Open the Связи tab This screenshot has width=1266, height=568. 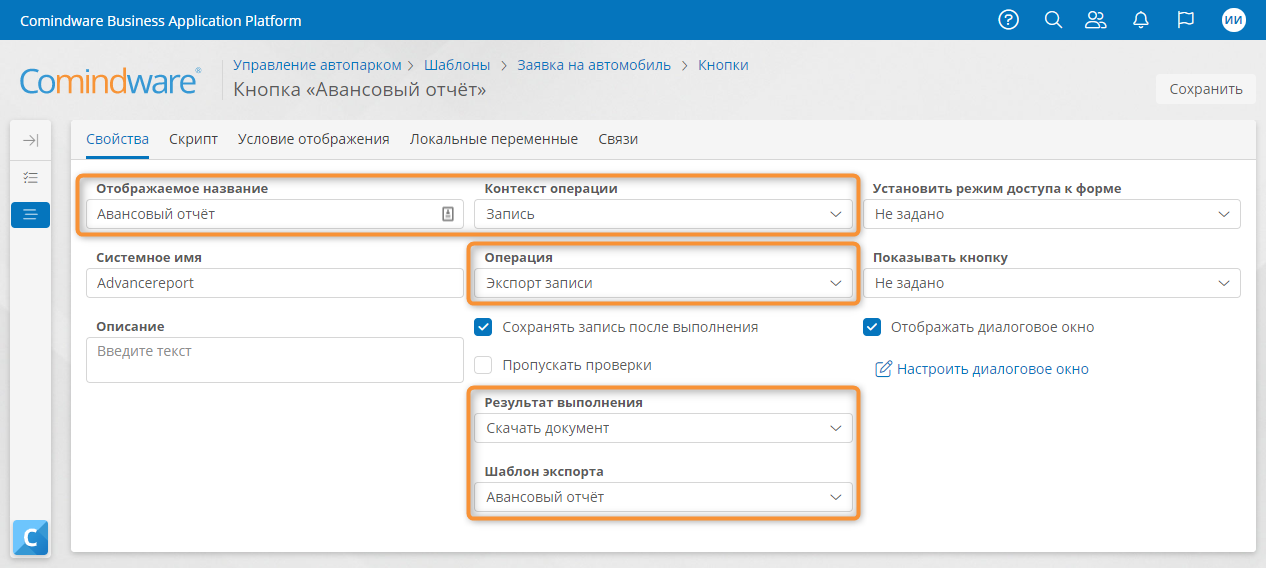click(x=618, y=139)
